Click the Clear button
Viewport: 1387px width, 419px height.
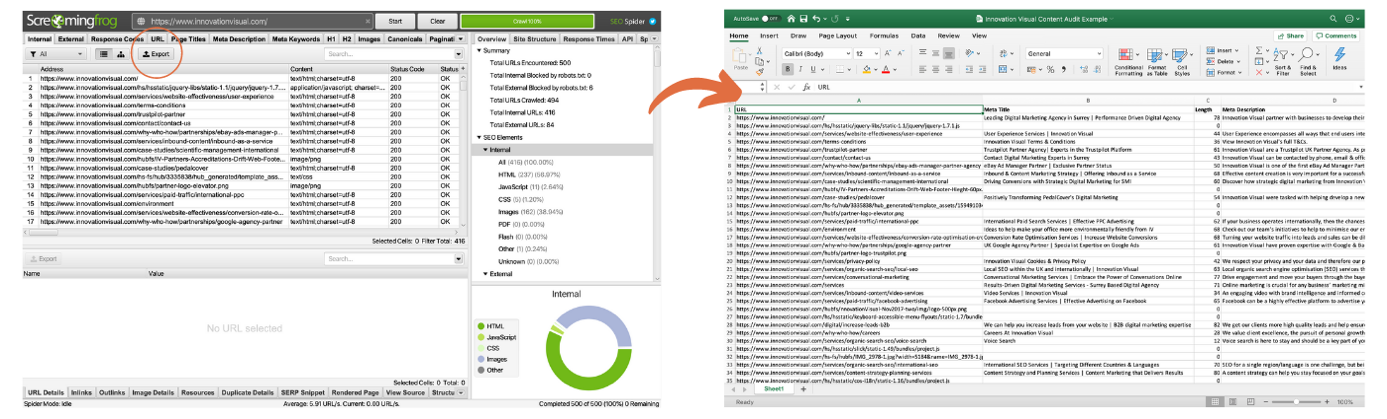coord(438,20)
